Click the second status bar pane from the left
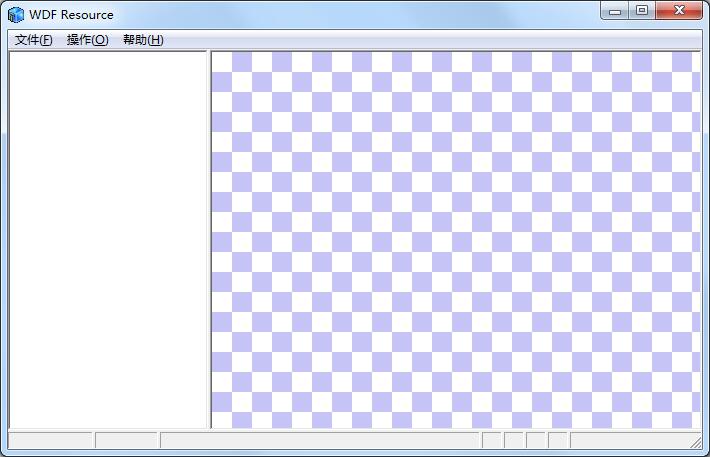710x457 pixels. [x=127, y=441]
